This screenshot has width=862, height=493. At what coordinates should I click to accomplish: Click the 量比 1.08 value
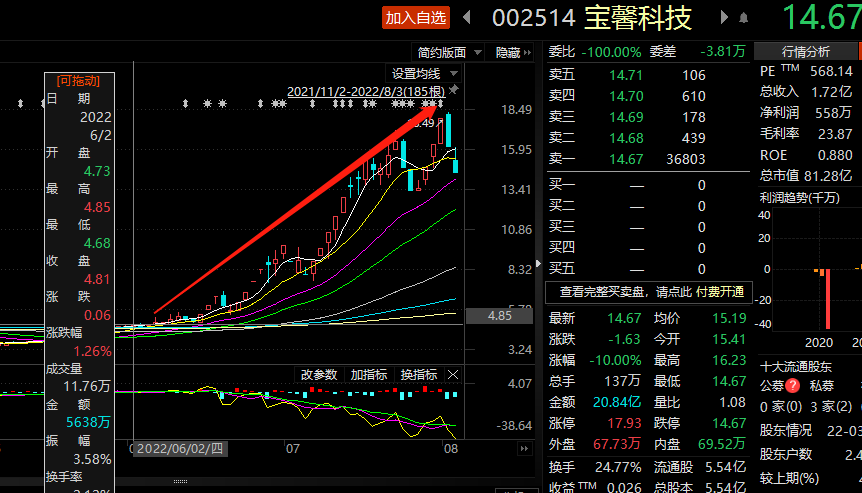click(732, 402)
